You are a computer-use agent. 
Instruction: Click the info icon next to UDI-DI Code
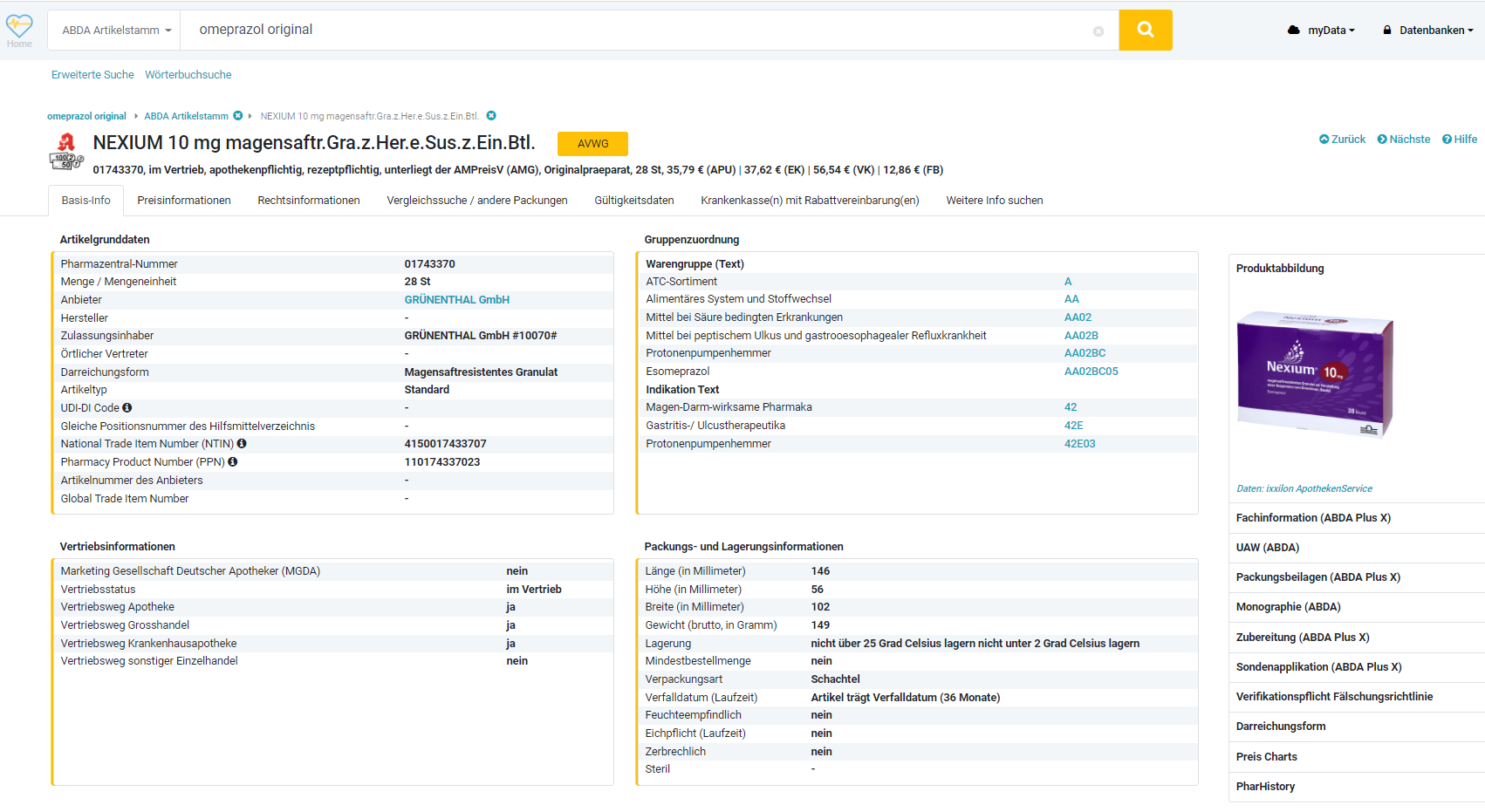pyautogui.click(x=127, y=408)
